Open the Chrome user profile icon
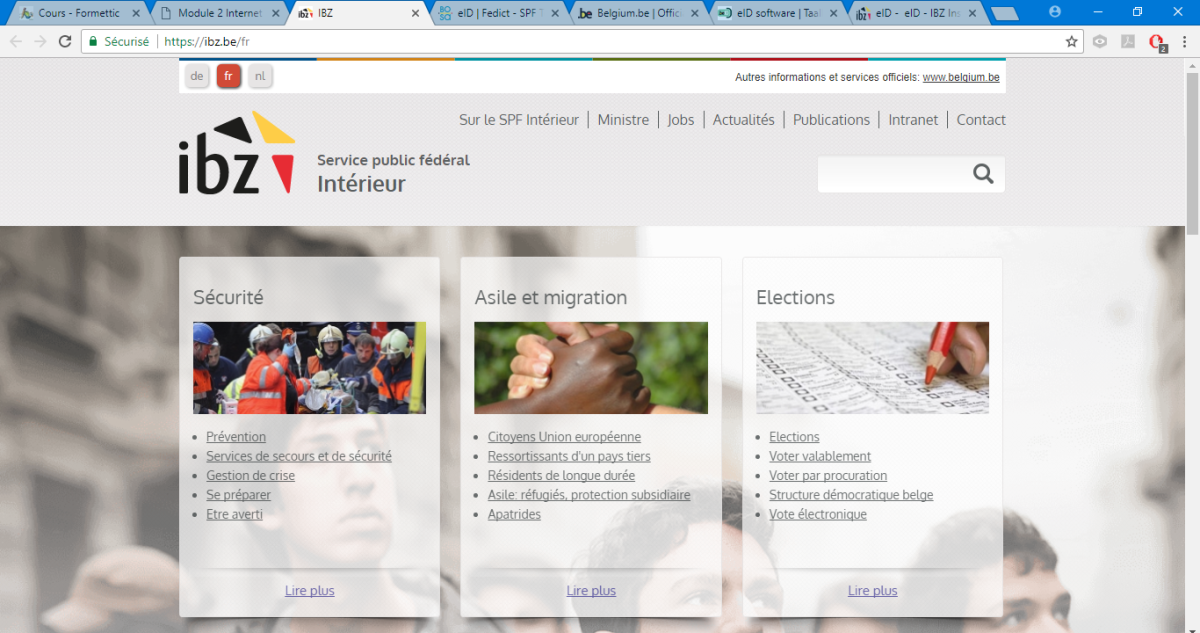Viewport: 1200px width, 633px height. [x=1055, y=12]
